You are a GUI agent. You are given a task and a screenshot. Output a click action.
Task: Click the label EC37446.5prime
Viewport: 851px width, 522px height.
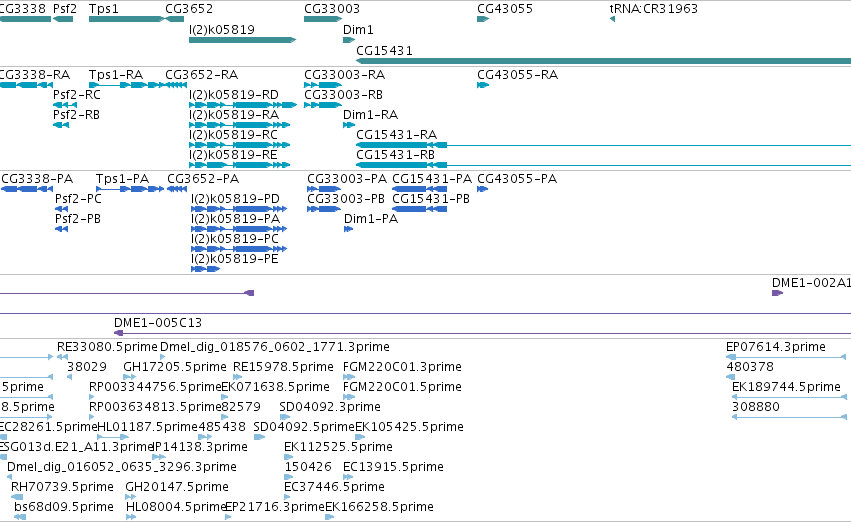[x=334, y=487]
